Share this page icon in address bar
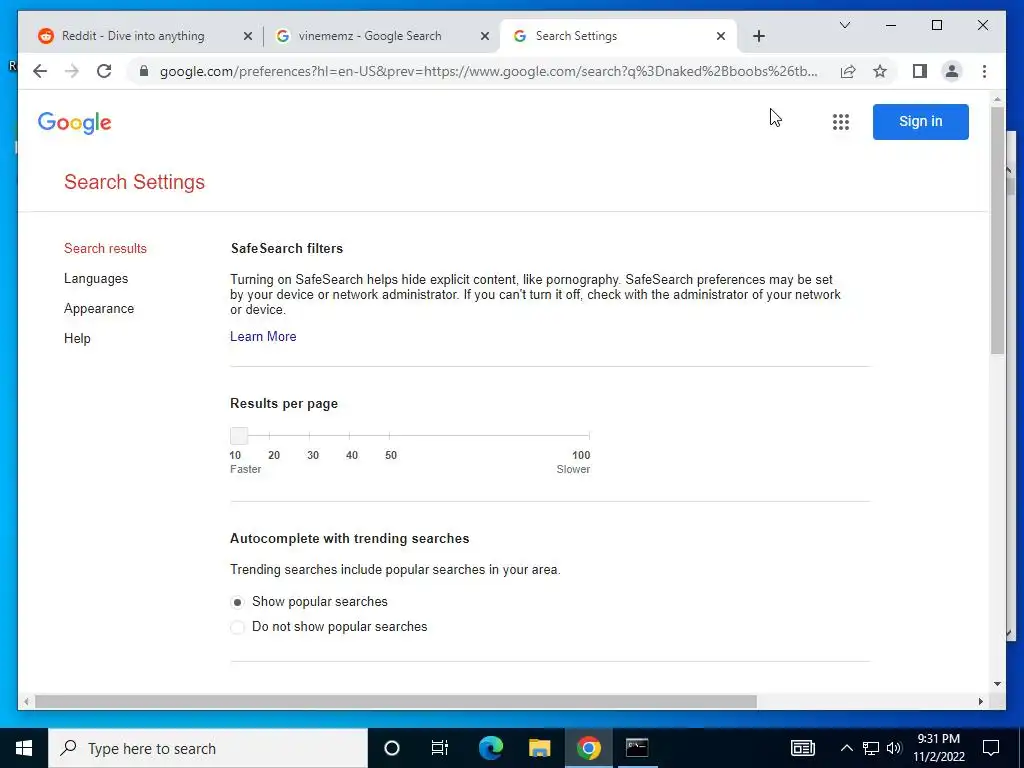The width and height of the screenshot is (1024, 768). click(848, 71)
